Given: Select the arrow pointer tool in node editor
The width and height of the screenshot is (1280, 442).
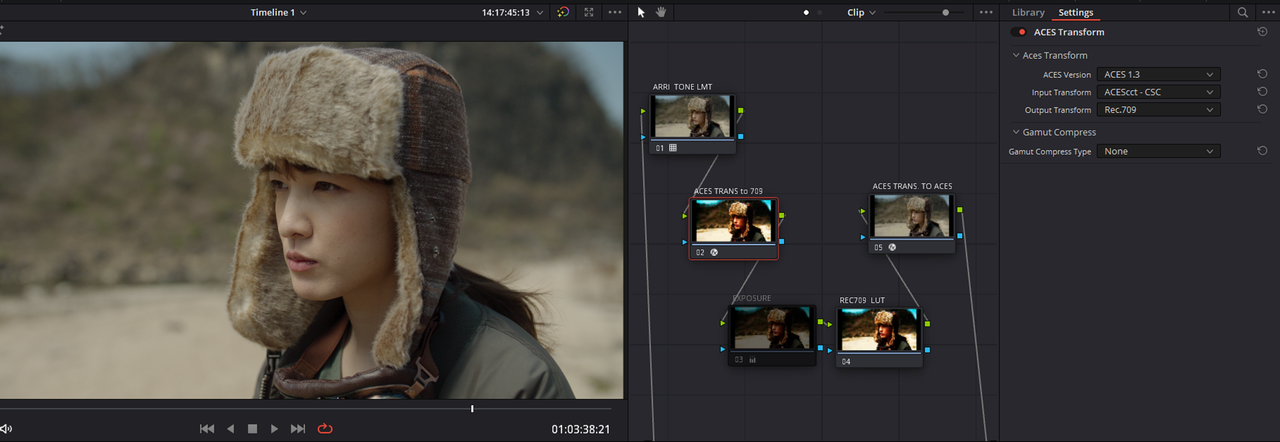Looking at the screenshot, I should [642, 12].
